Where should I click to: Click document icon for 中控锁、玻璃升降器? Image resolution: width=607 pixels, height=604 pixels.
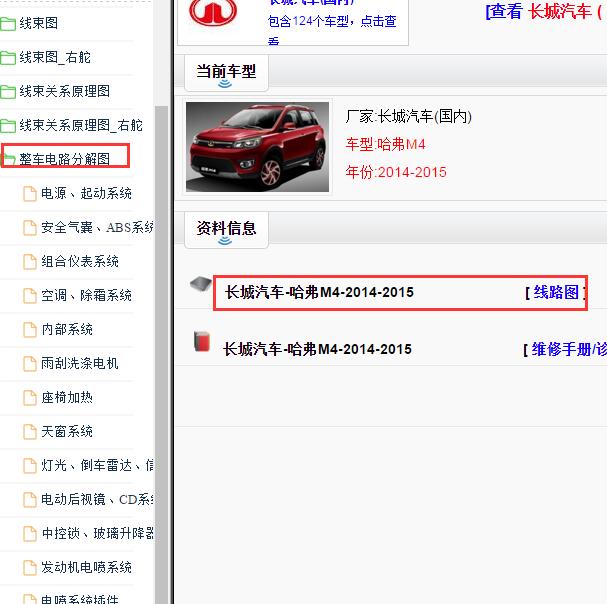pos(30,534)
